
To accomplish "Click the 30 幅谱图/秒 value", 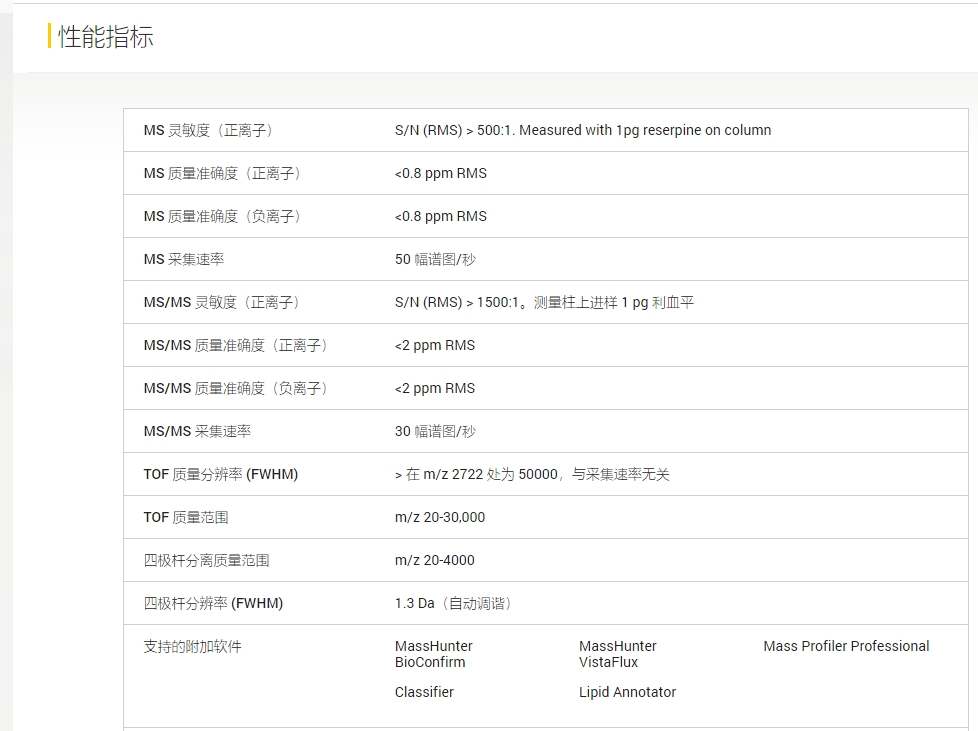I will (x=435, y=432).
